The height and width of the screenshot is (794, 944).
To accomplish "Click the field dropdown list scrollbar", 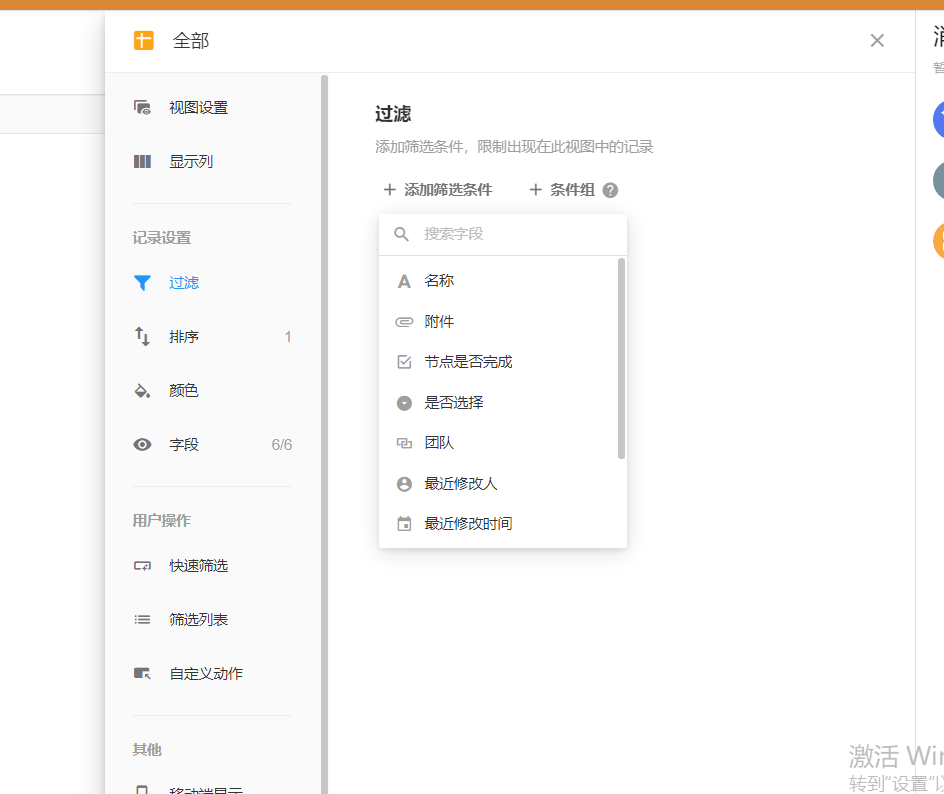I will point(621,358).
